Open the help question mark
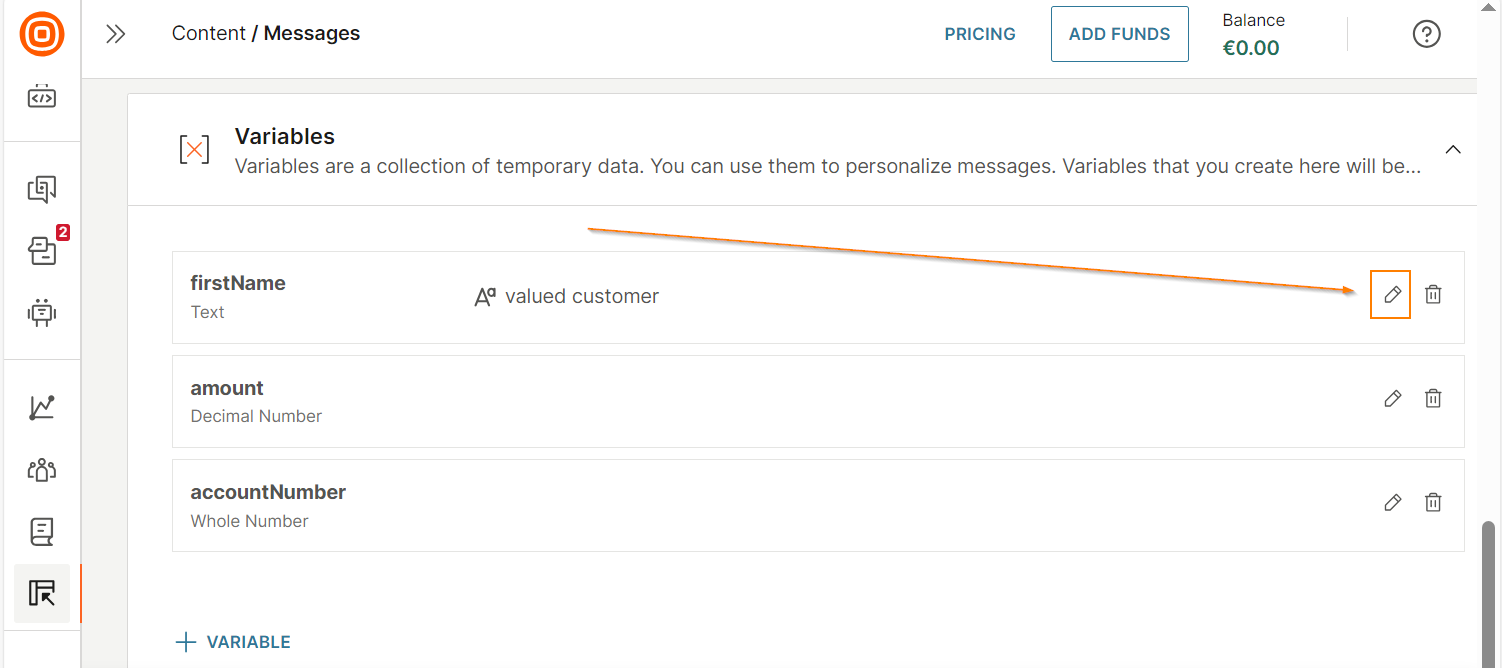This screenshot has height=668, width=1502. [1426, 34]
